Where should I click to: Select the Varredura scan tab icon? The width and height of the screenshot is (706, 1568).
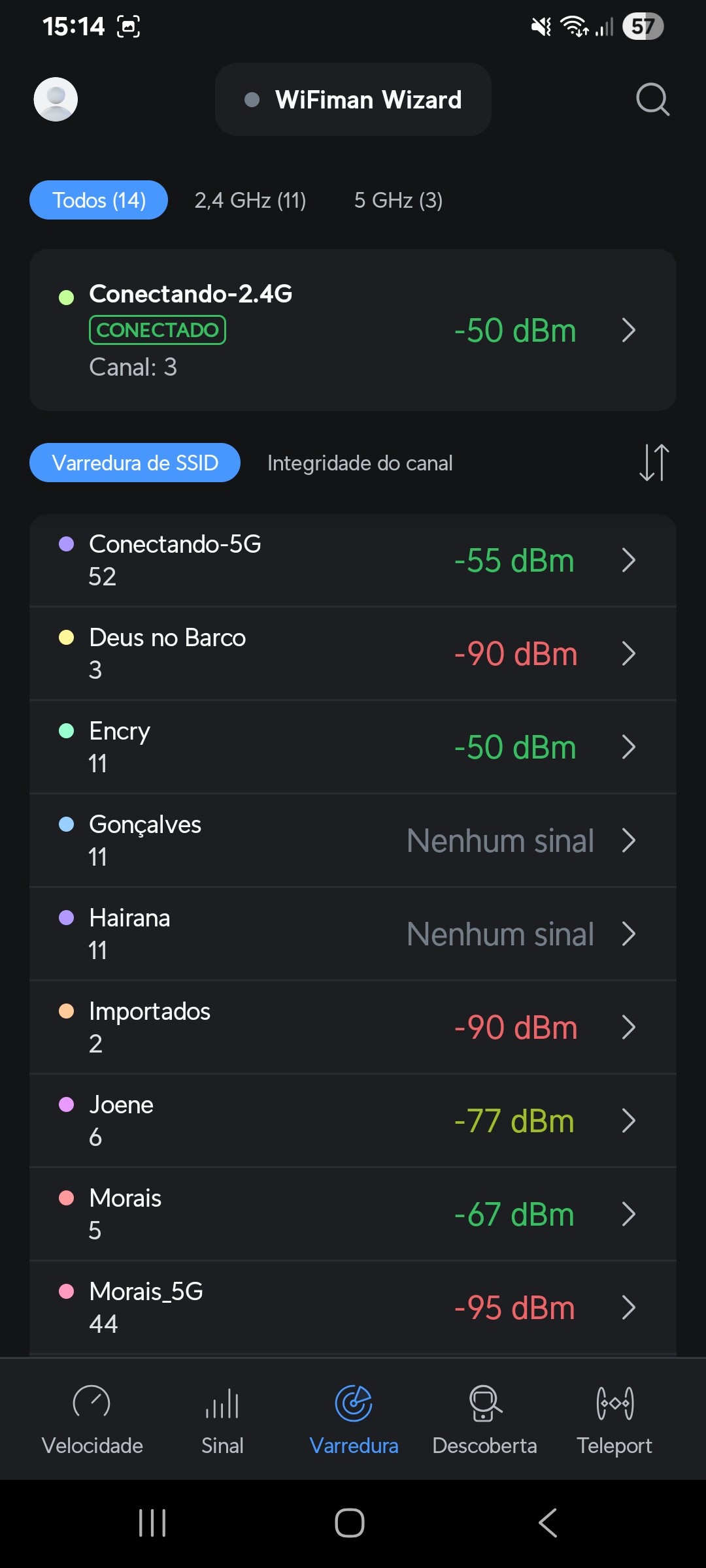click(354, 1403)
